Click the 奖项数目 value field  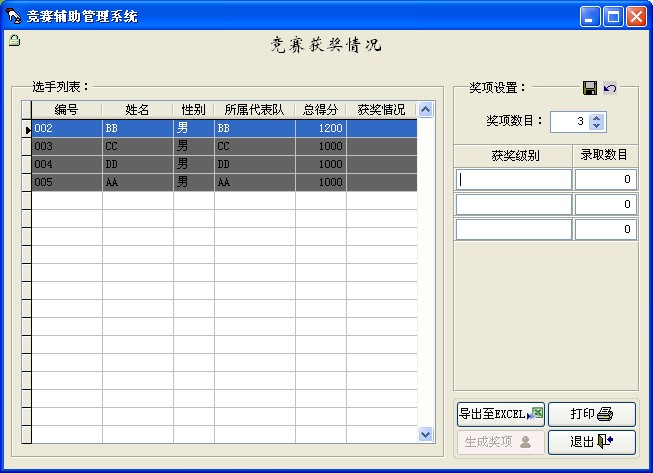coord(570,122)
